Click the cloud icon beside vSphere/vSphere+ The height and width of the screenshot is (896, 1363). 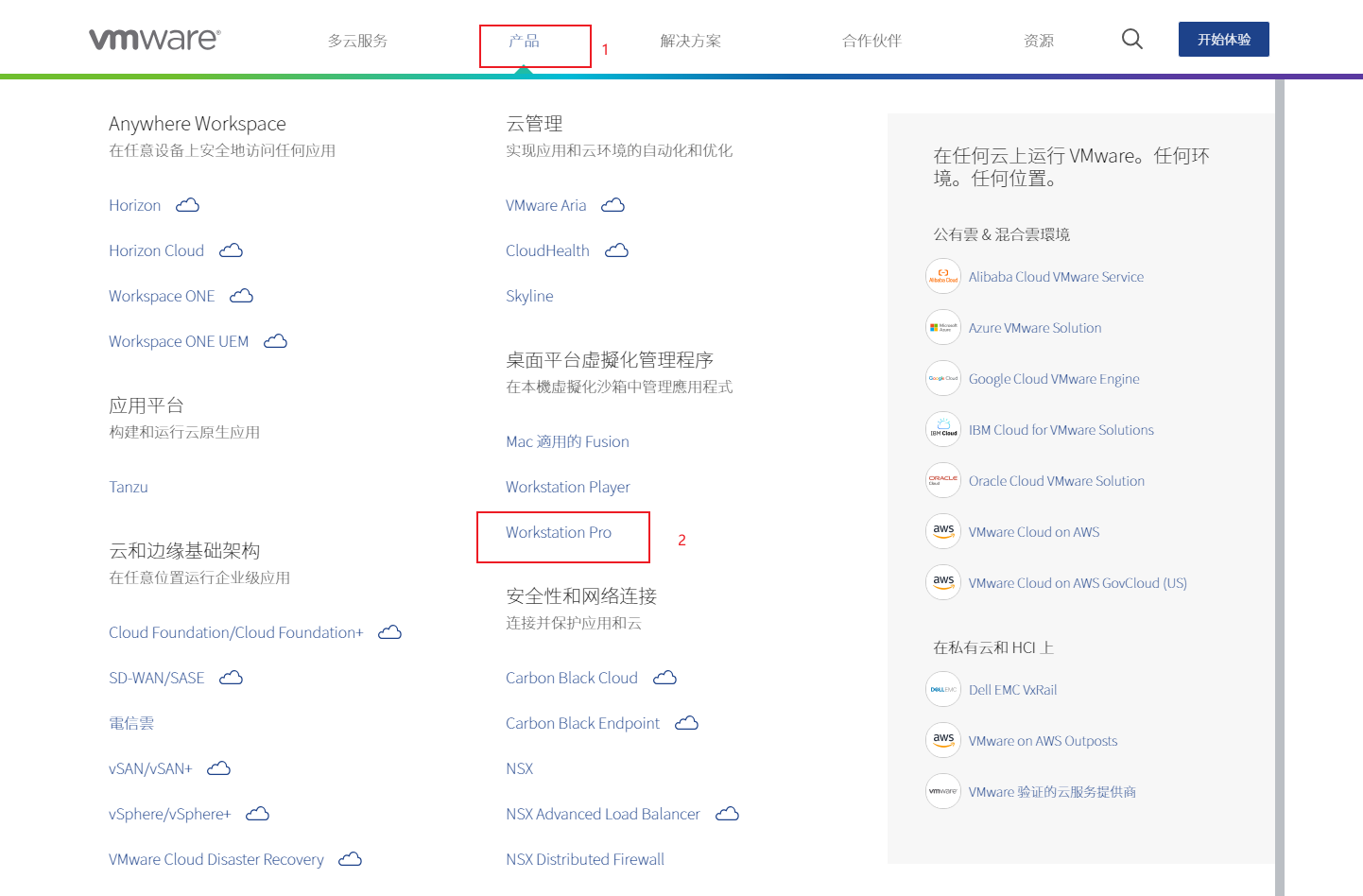pos(258,814)
